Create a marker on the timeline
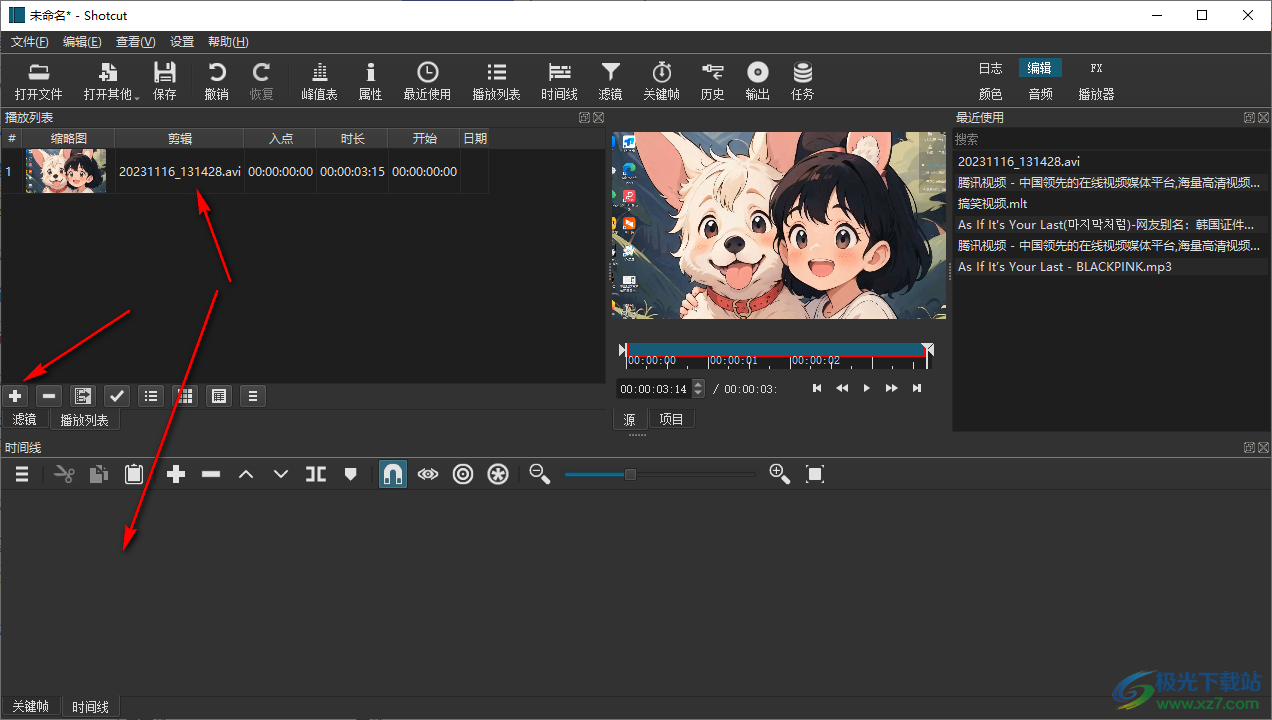1272x720 pixels. [350, 474]
